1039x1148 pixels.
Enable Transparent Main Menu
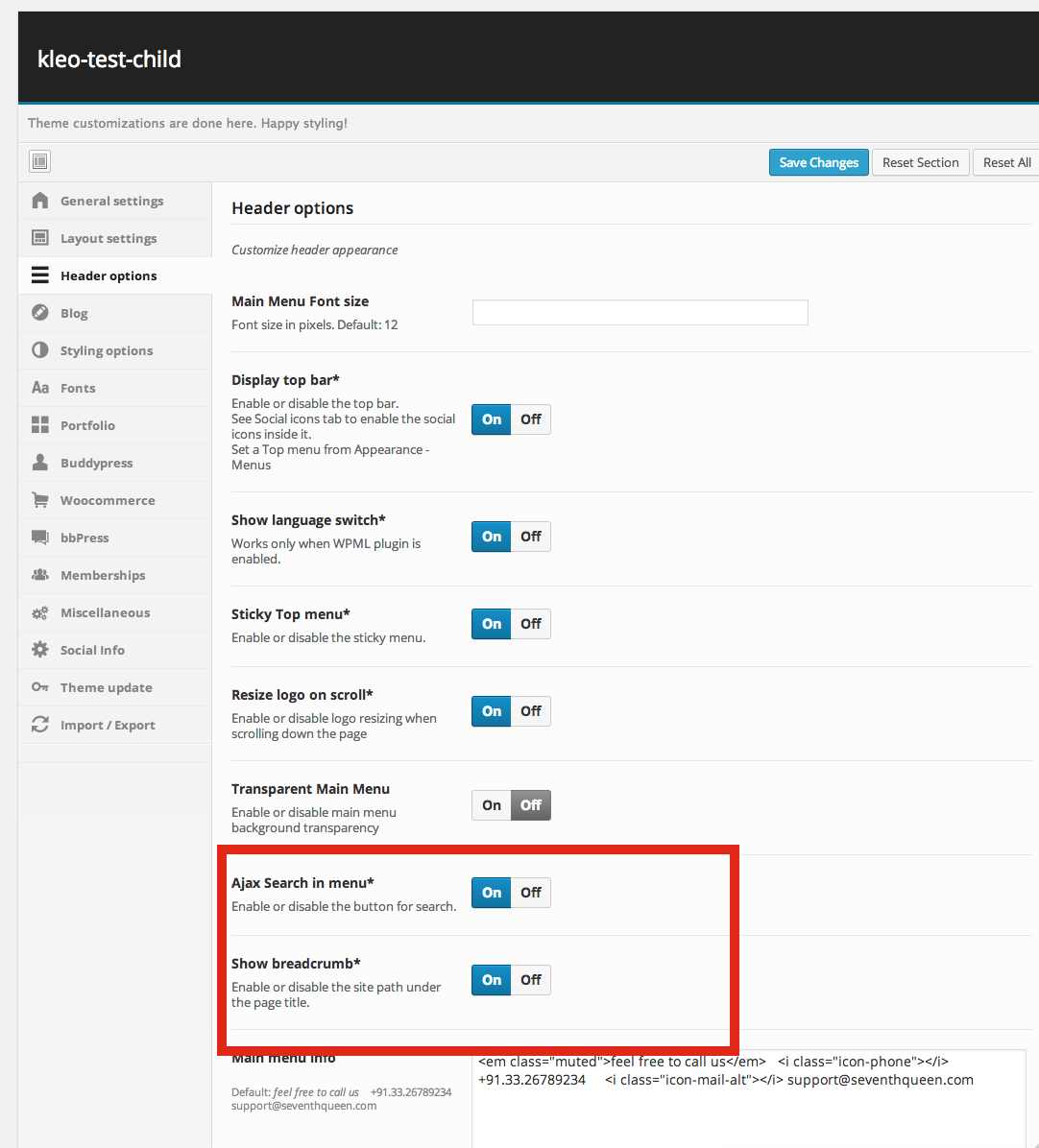tap(492, 805)
